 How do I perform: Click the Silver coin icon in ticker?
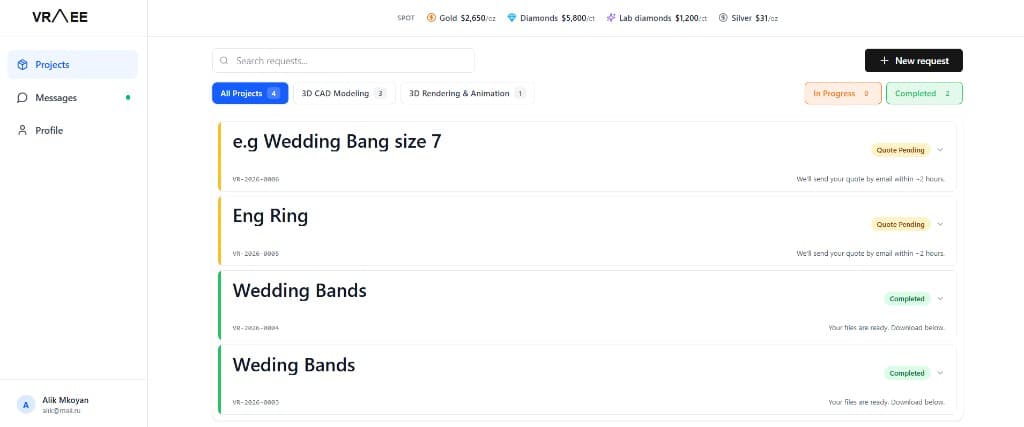723,18
